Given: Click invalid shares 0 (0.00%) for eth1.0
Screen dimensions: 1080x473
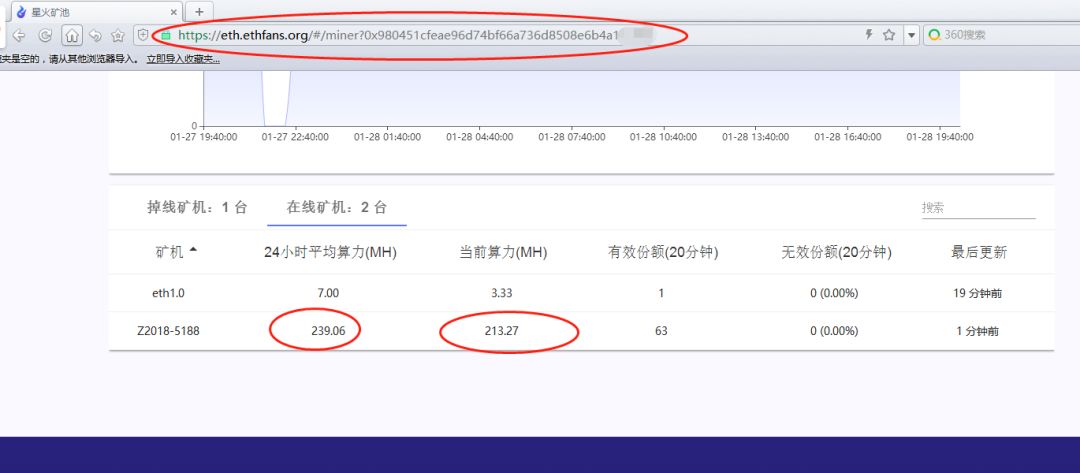Looking at the screenshot, I should (834, 293).
